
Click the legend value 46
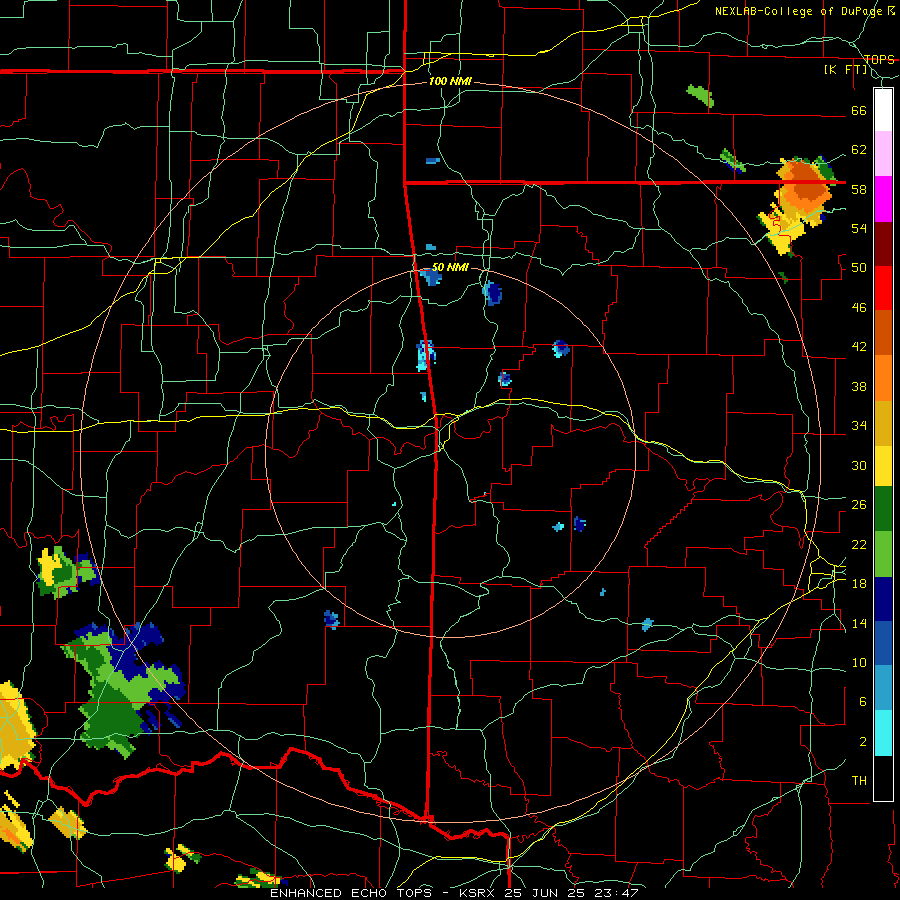(859, 308)
